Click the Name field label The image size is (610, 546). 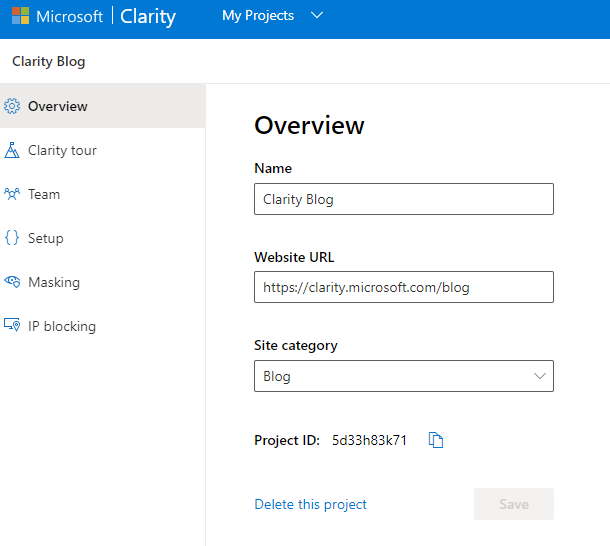click(273, 169)
